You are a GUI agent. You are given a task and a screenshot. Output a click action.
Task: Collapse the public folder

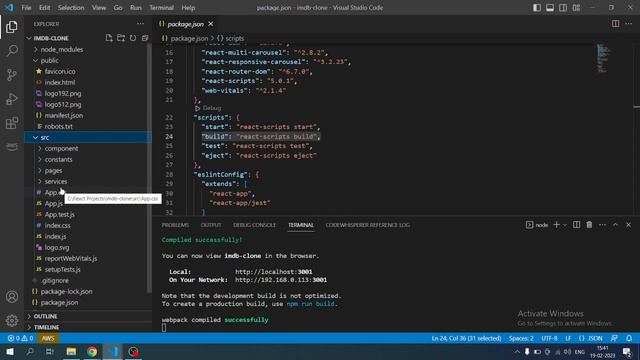[x=49, y=60]
